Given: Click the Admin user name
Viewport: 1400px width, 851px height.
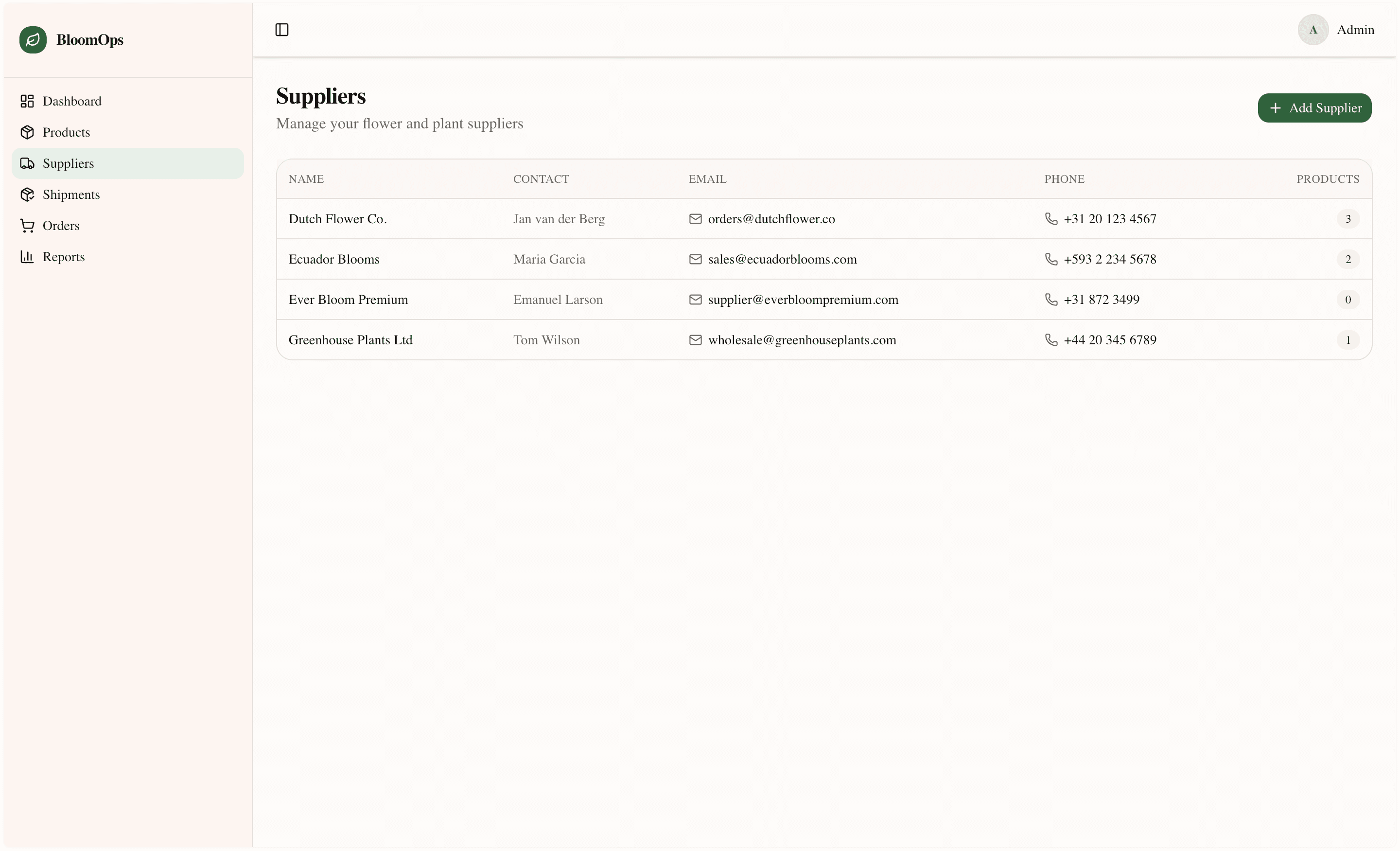Looking at the screenshot, I should (1355, 30).
